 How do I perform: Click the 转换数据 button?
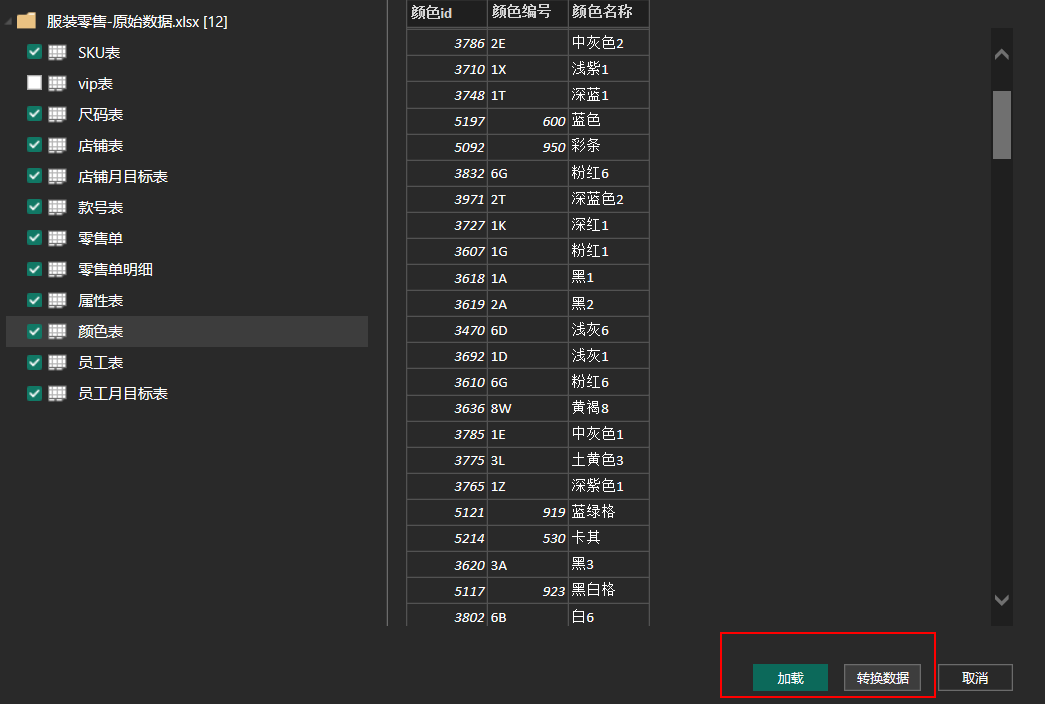click(x=882, y=678)
